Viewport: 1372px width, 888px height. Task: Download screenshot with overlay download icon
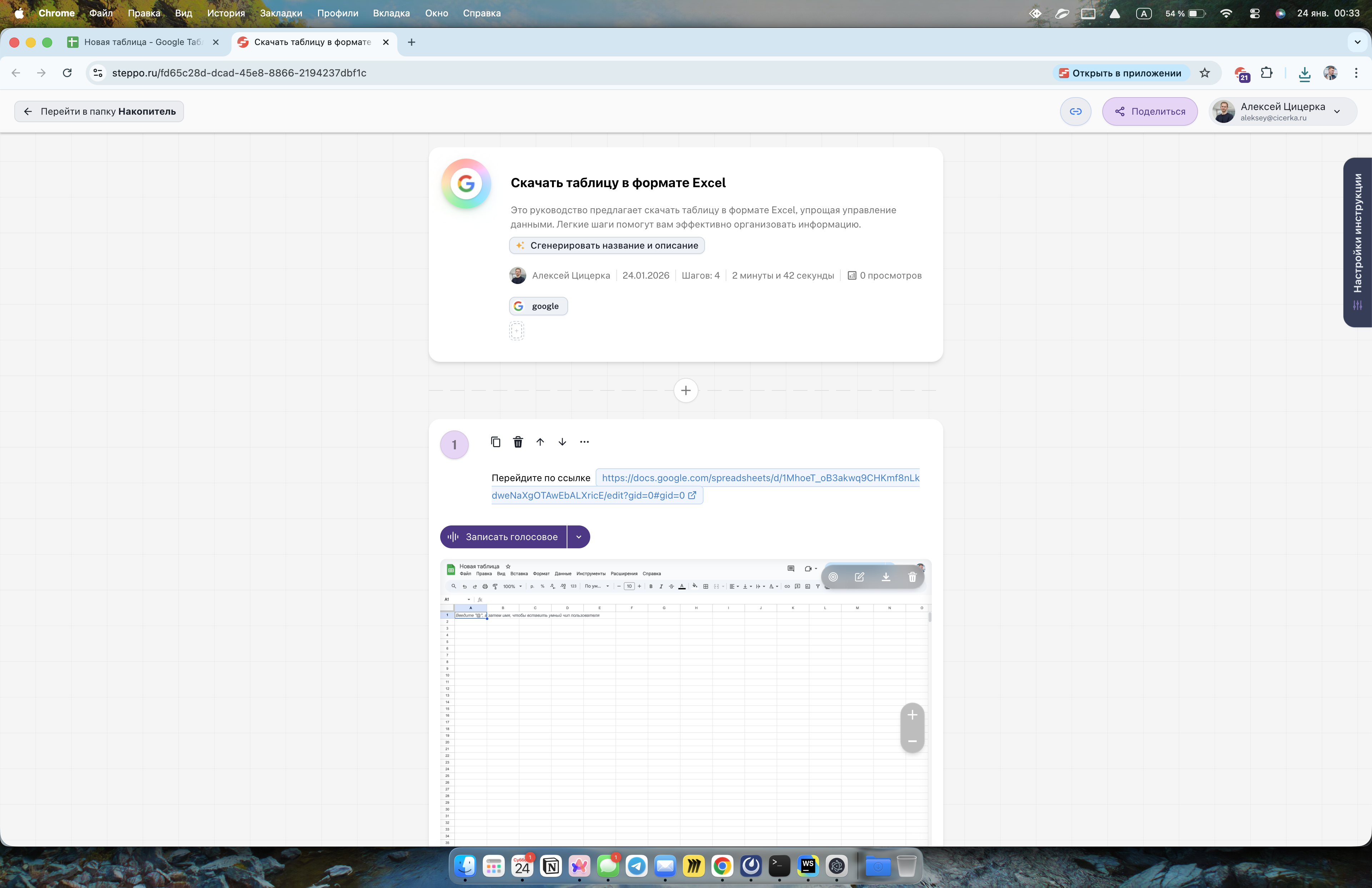(x=885, y=577)
